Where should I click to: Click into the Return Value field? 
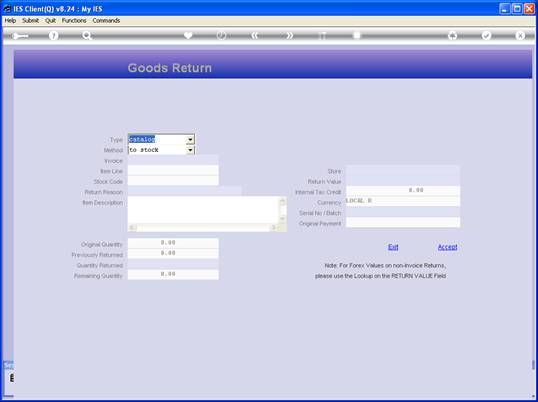click(x=403, y=181)
